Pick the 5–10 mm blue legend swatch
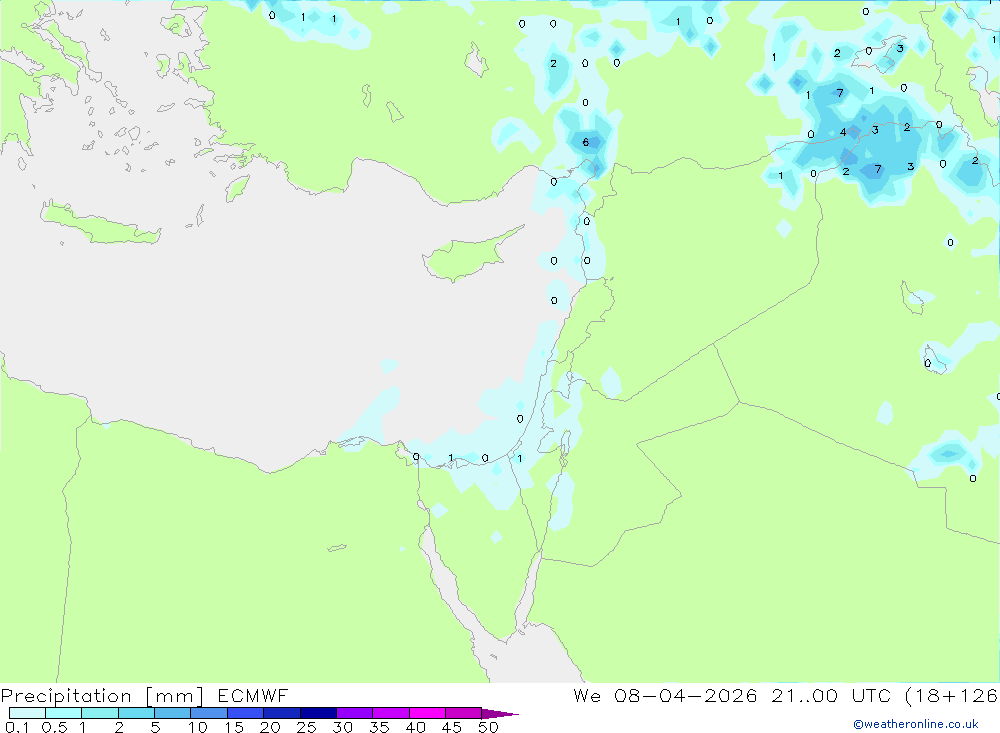Image resolution: width=1000 pixels, height=733 pixels. click(x=172, y=713)
